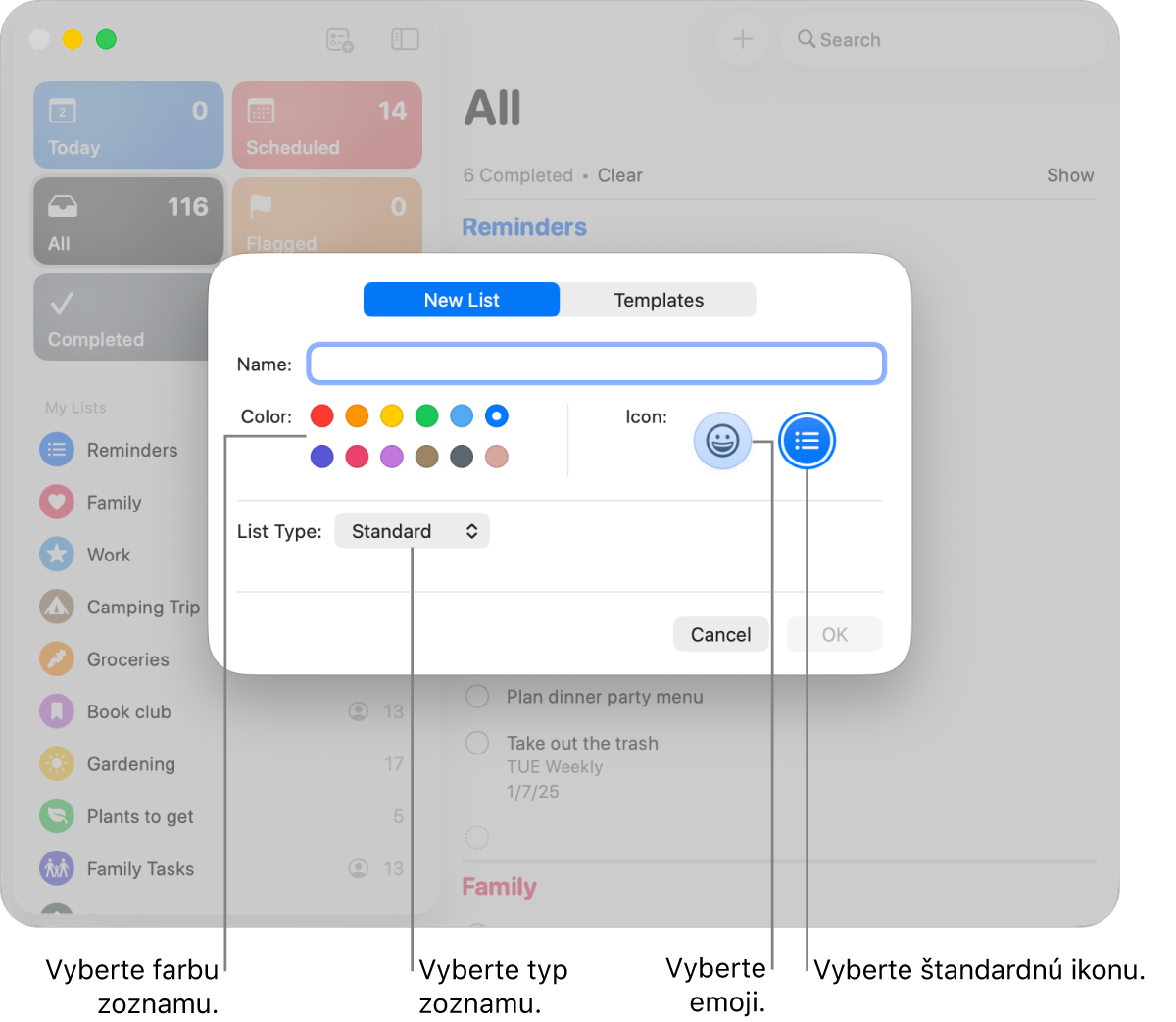This screenshot has height=1022, width=1176.
Task: Open the Flagged smart list card
Action: tap(327, 216)
